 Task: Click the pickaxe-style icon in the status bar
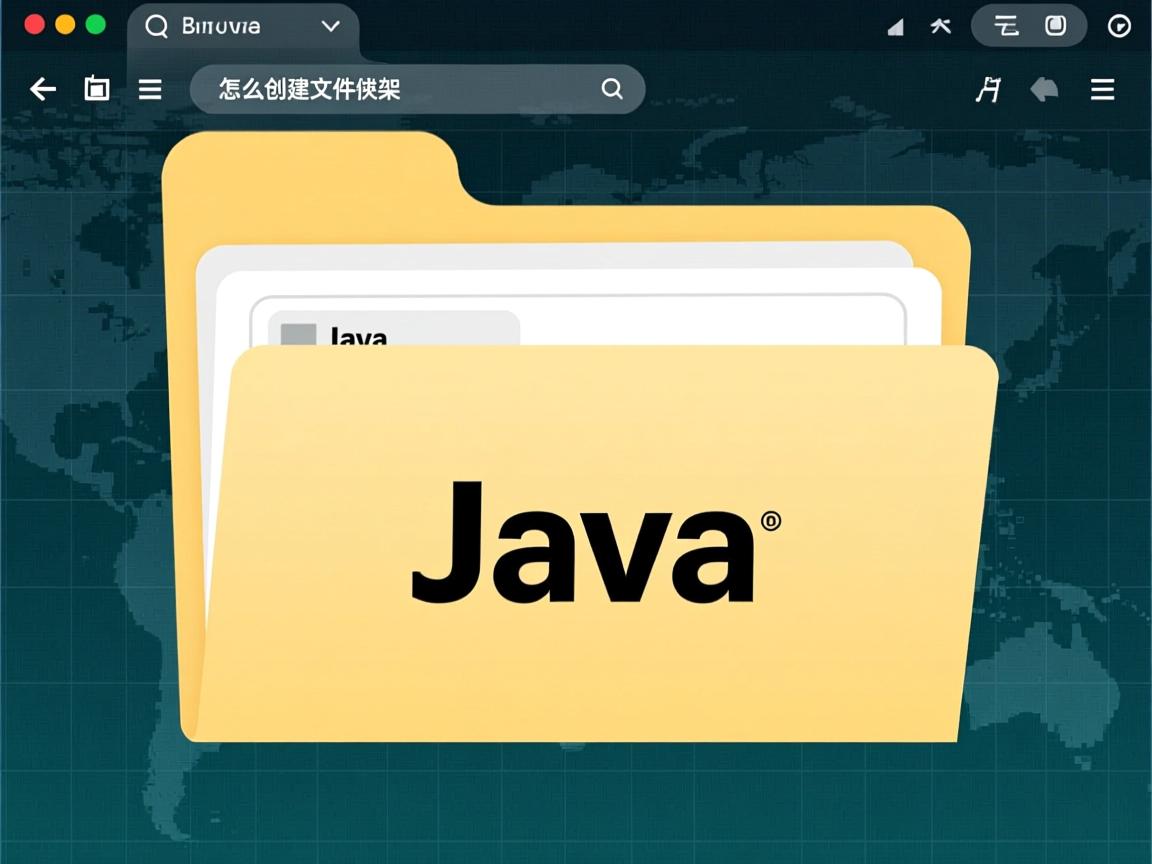(x=940, y=26)
